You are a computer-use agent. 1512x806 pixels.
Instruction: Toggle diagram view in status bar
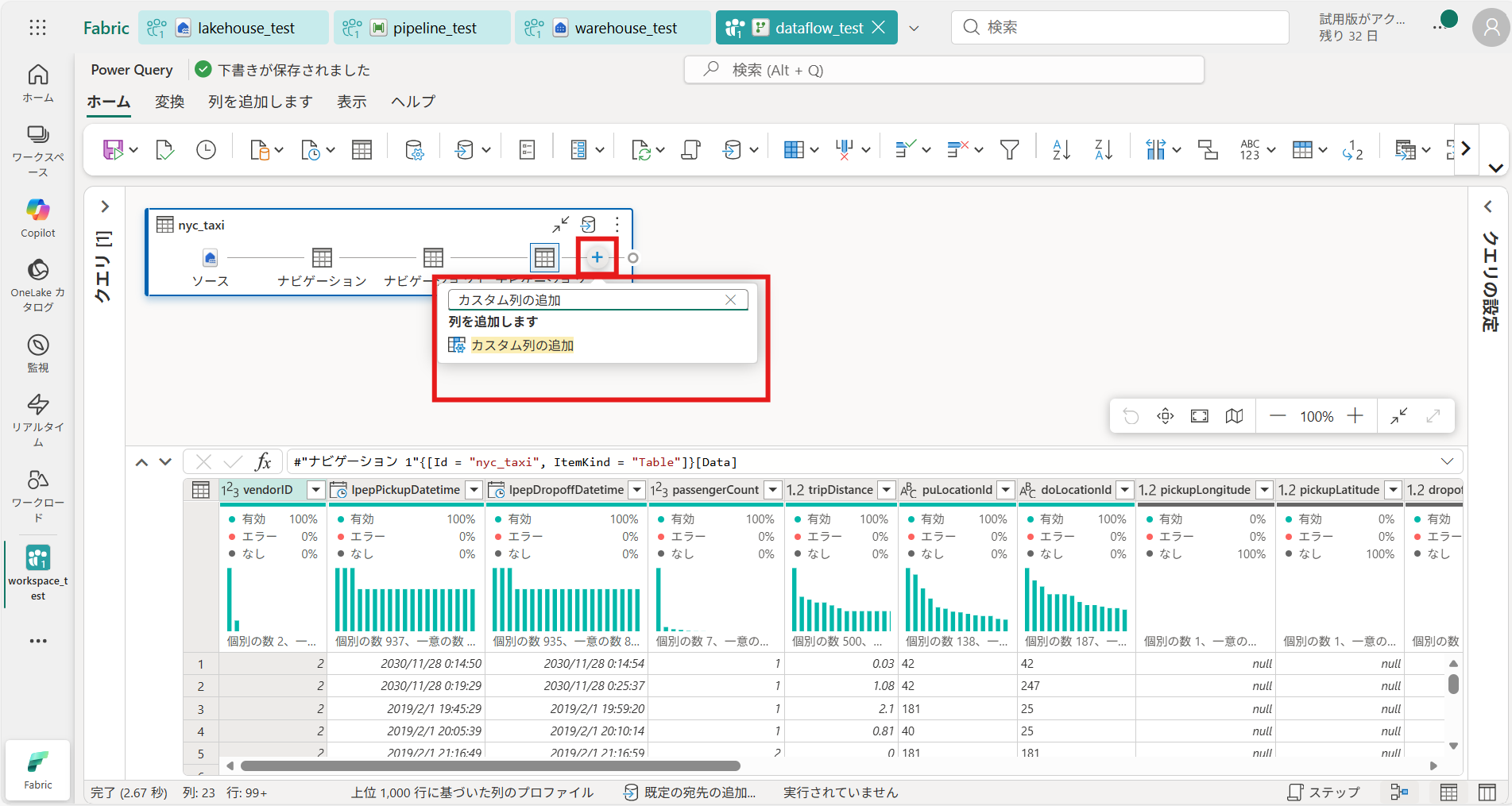pos(1399,792)
